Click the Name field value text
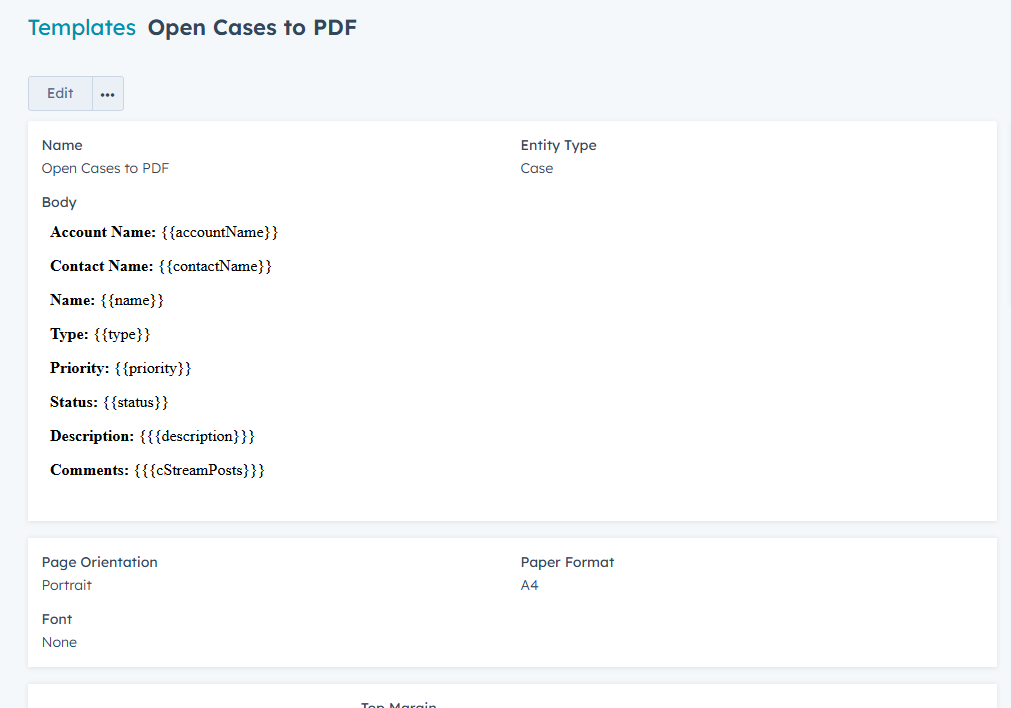 (x=105, y=168)
